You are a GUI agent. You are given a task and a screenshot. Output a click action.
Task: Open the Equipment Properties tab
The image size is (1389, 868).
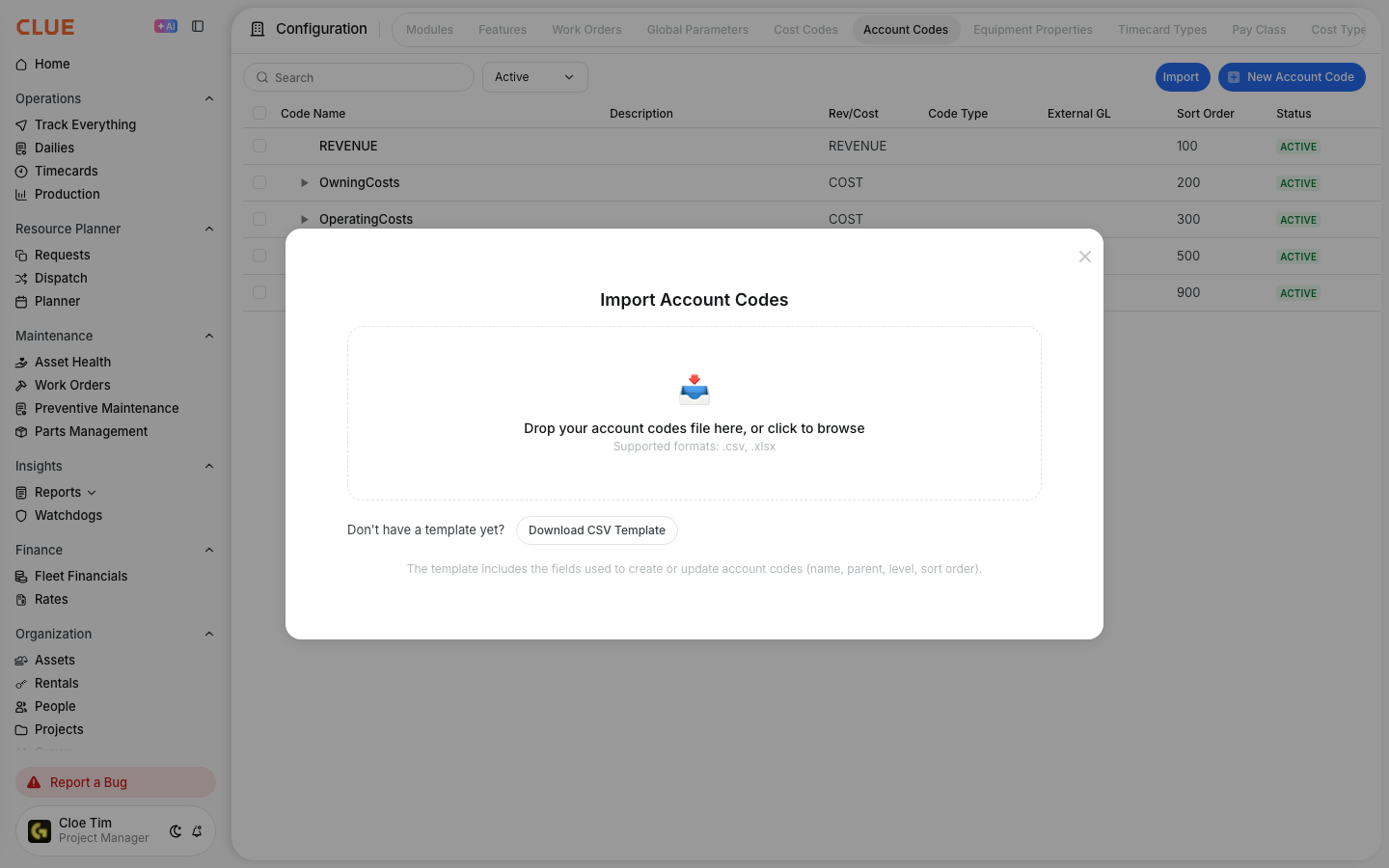coord(1032,30)
